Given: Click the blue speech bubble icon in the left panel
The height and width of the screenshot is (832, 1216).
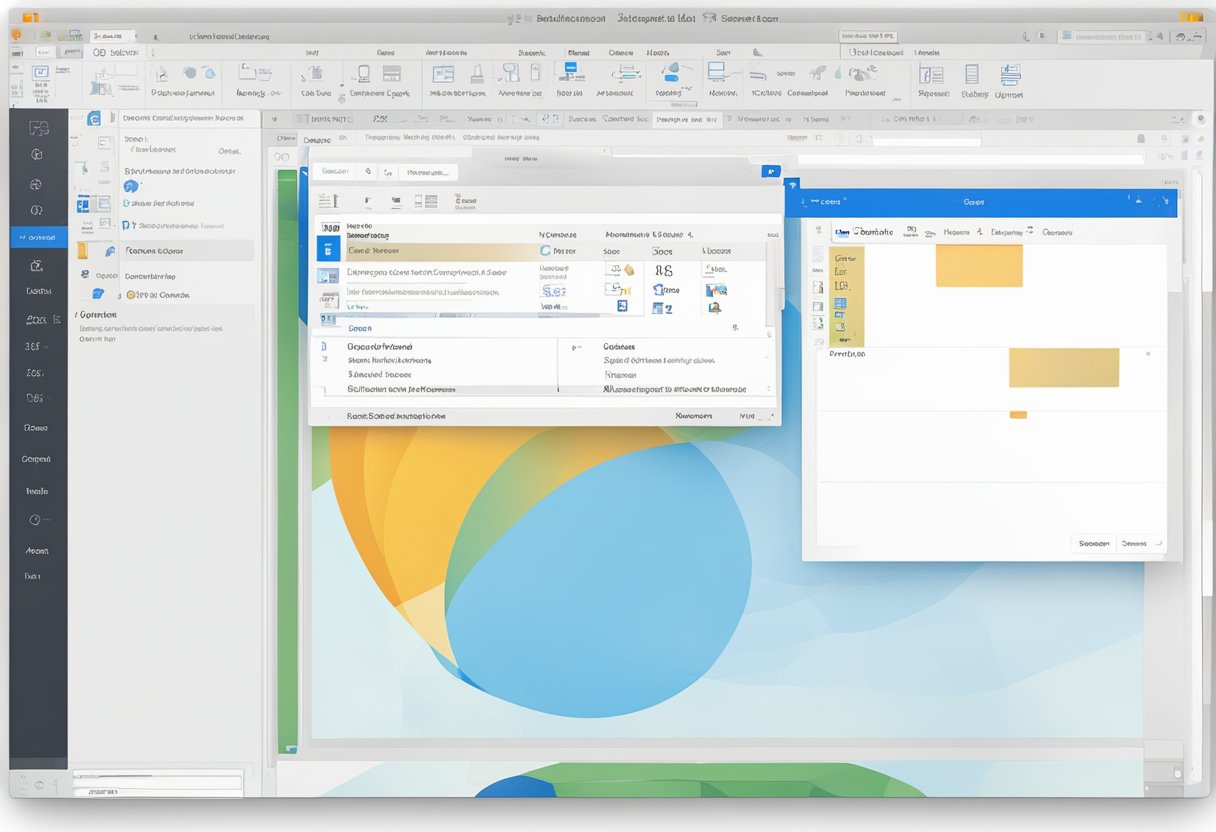Looking at the screenshot, I should pyautogui.click(x=97, y=294).
